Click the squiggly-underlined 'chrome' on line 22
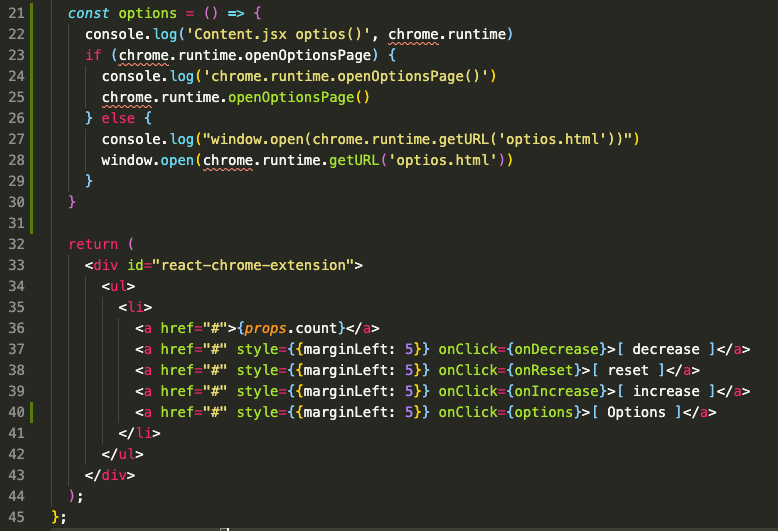 [x=413, y=35]
